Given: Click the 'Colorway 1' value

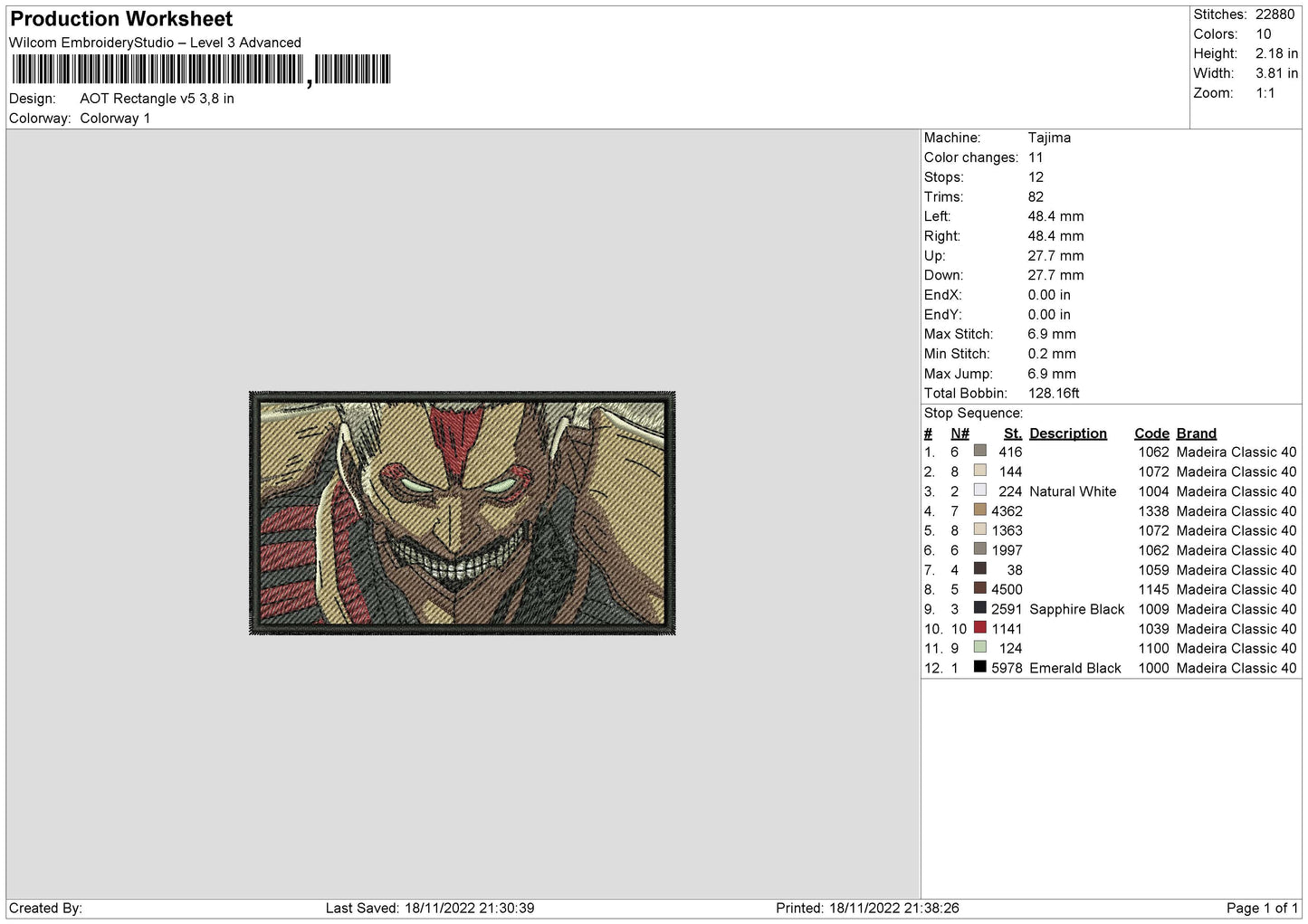Looking at the screenshot, I should (x=115, y=119).
